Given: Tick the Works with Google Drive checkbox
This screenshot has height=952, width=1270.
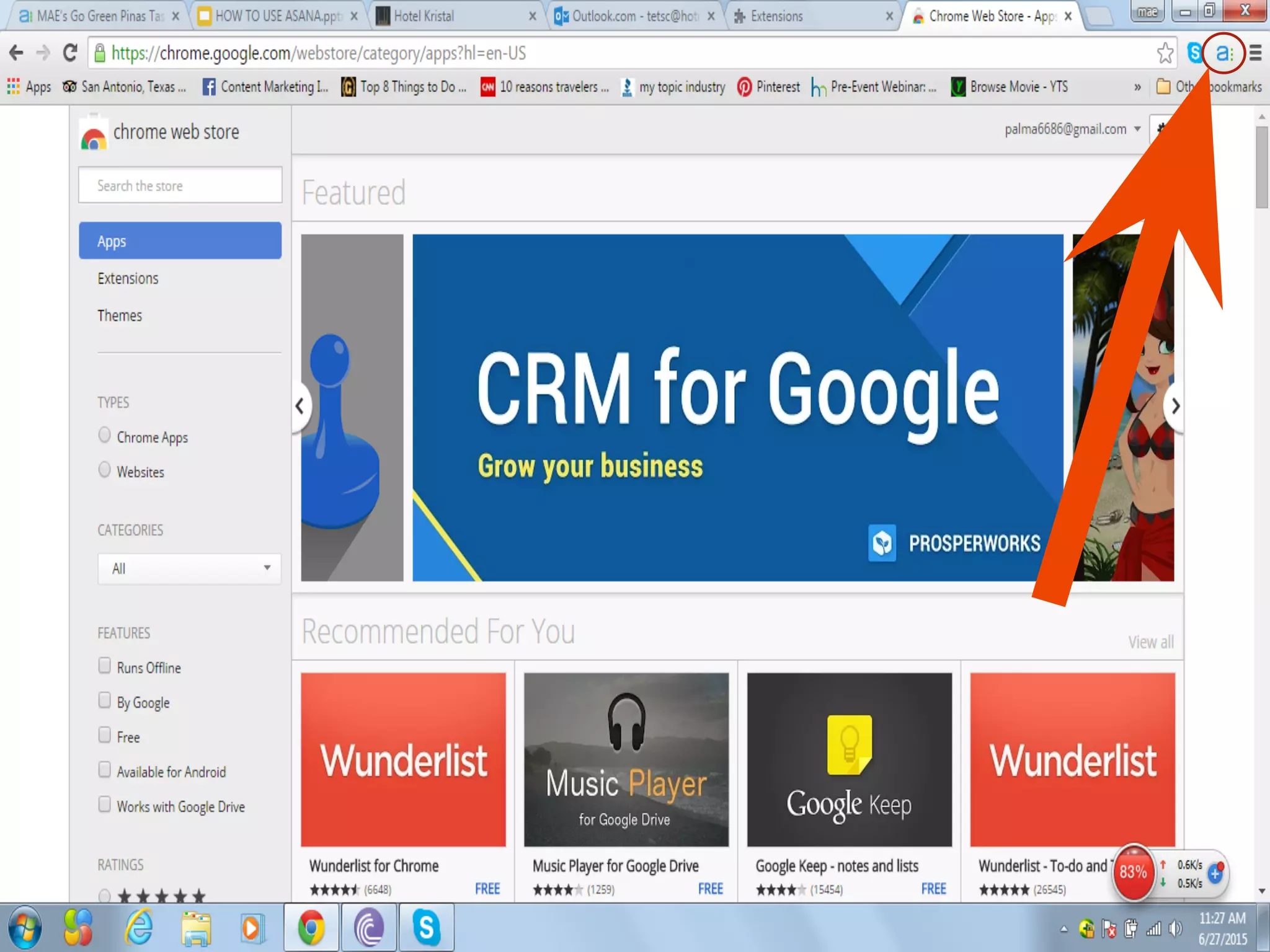Looking at the screenshot, I should (105, 804).
